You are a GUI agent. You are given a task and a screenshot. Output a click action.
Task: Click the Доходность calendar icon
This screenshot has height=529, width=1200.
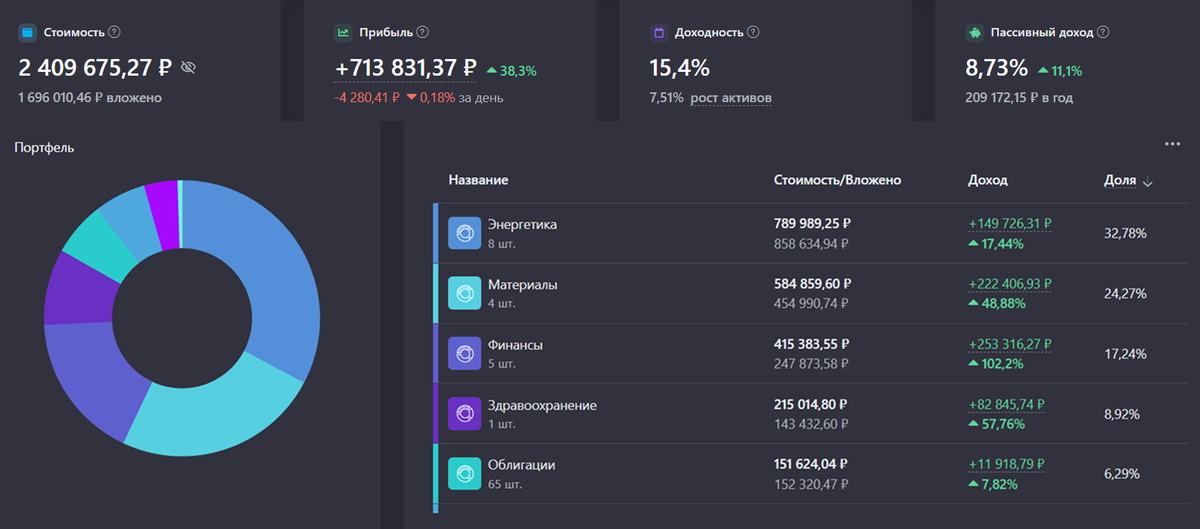(x=659, y=32)
